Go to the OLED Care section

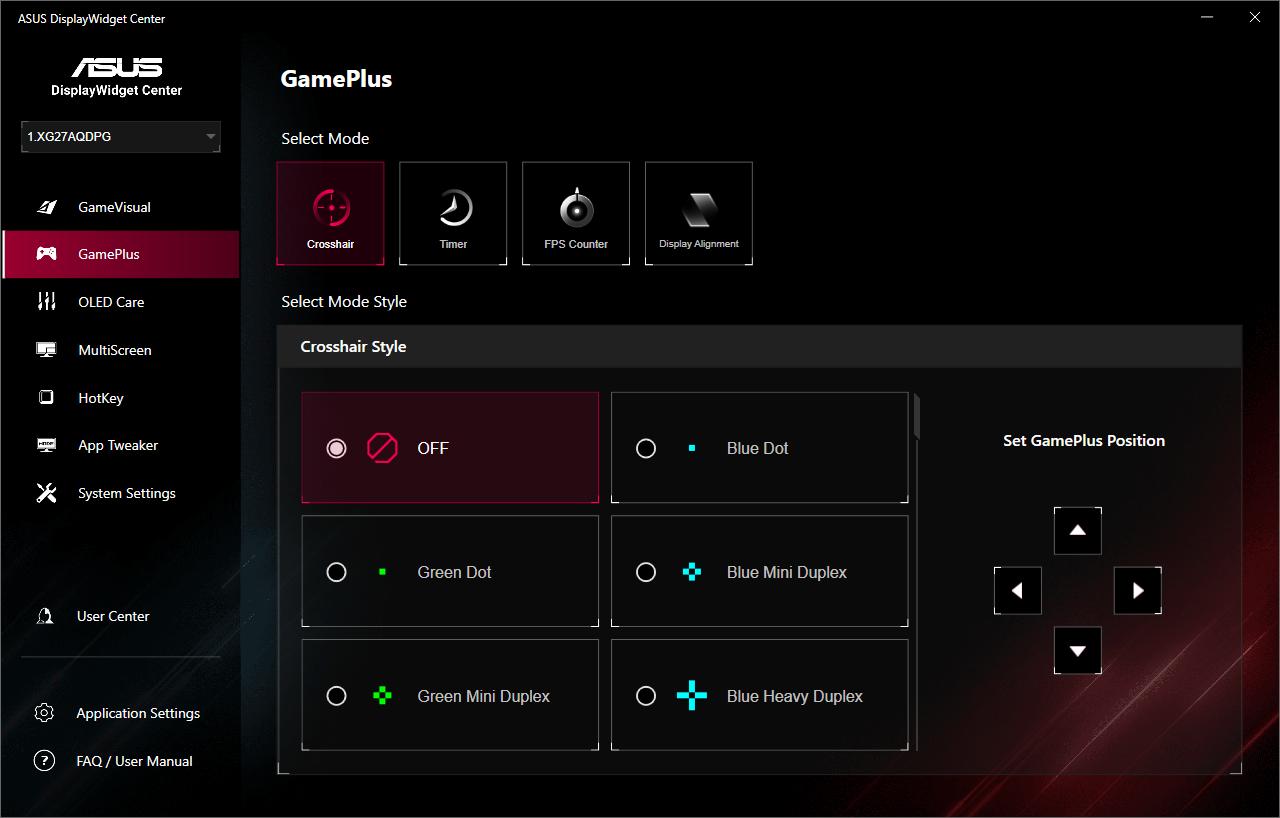coord(120,302)
